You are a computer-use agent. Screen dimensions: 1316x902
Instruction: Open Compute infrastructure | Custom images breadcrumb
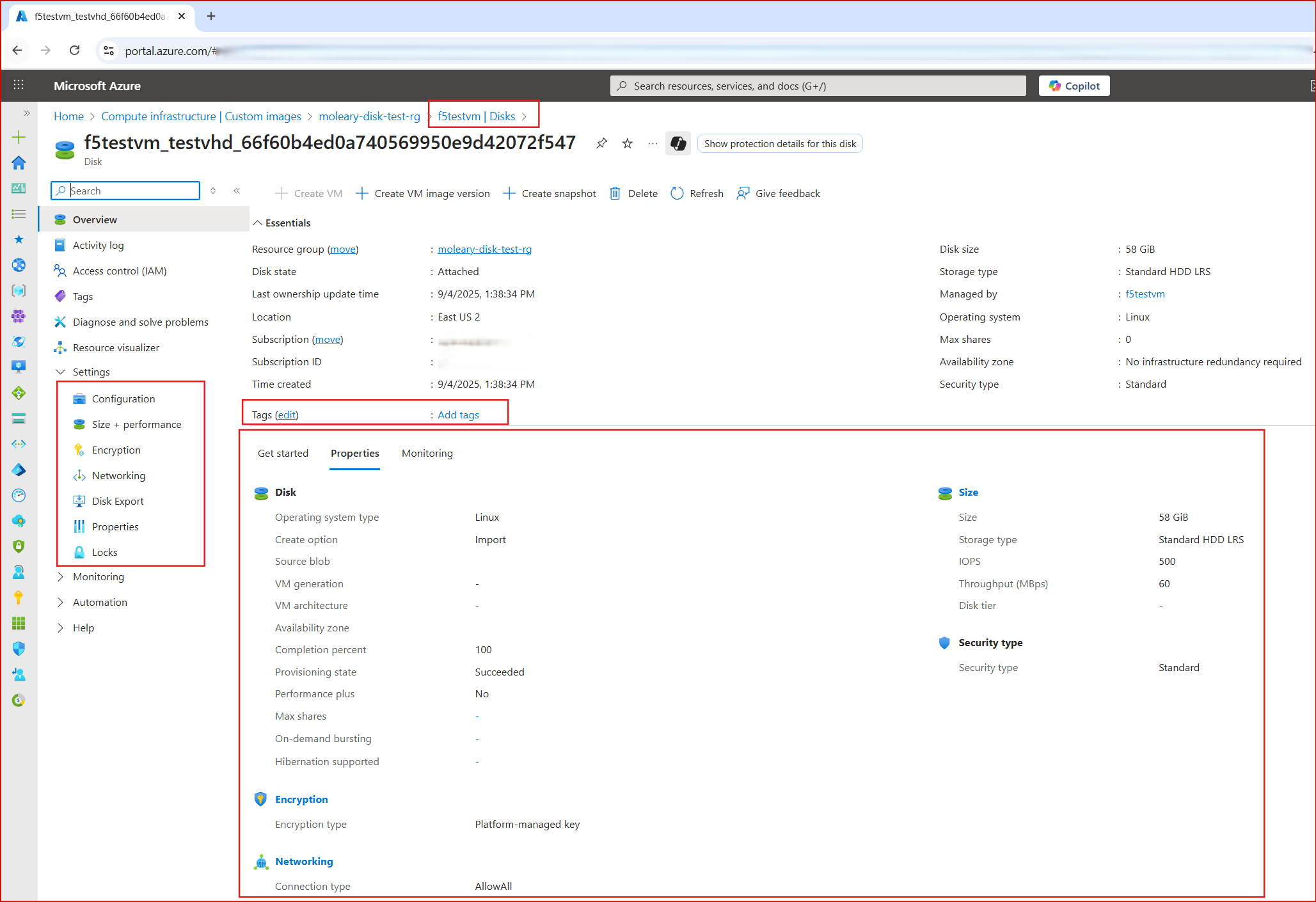(x=201, y=116)
